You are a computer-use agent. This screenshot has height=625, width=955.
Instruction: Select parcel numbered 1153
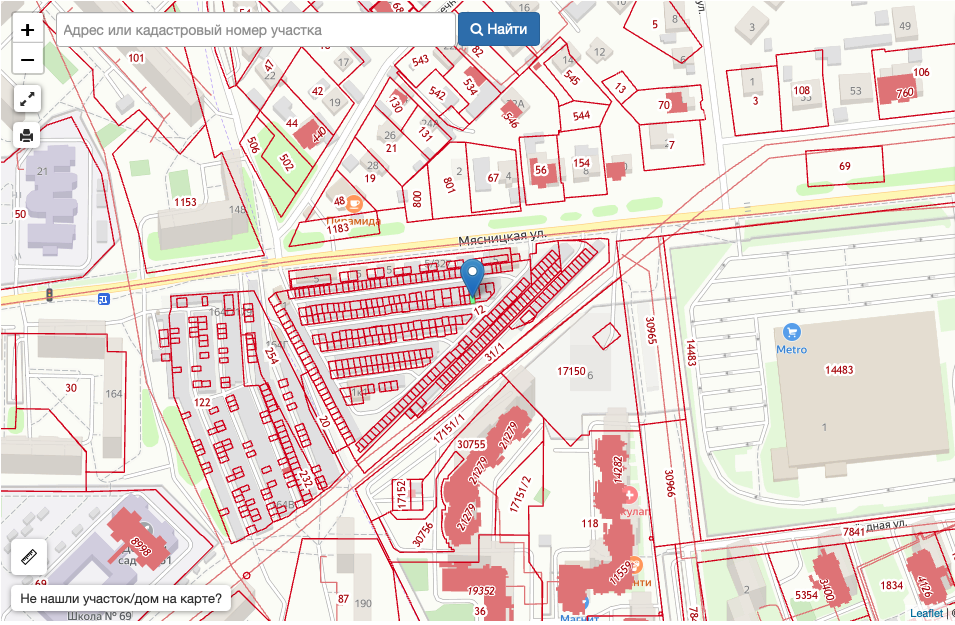(185, 203)
